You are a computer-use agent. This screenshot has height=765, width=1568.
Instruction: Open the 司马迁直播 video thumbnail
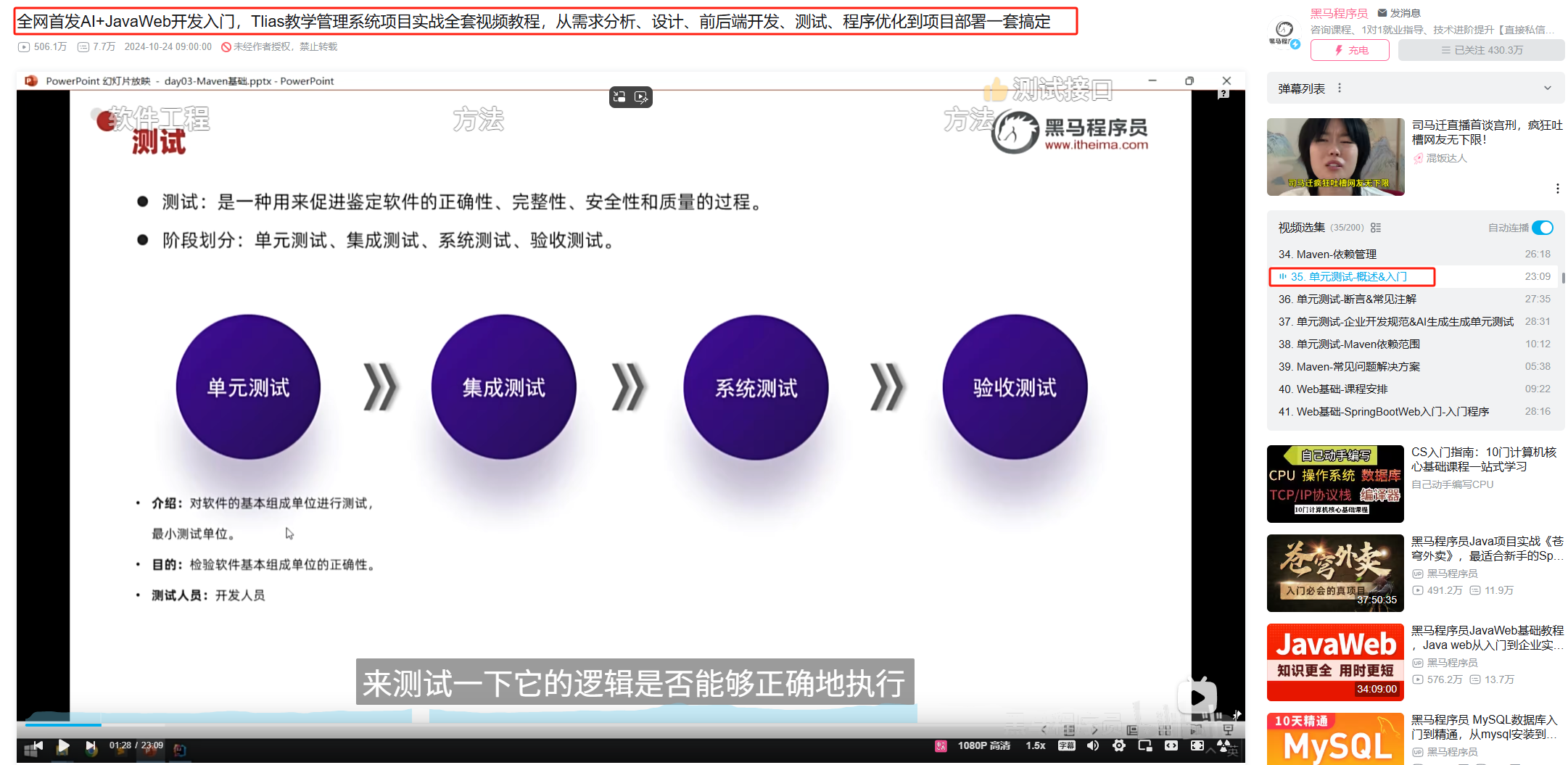coord(1335,157)
